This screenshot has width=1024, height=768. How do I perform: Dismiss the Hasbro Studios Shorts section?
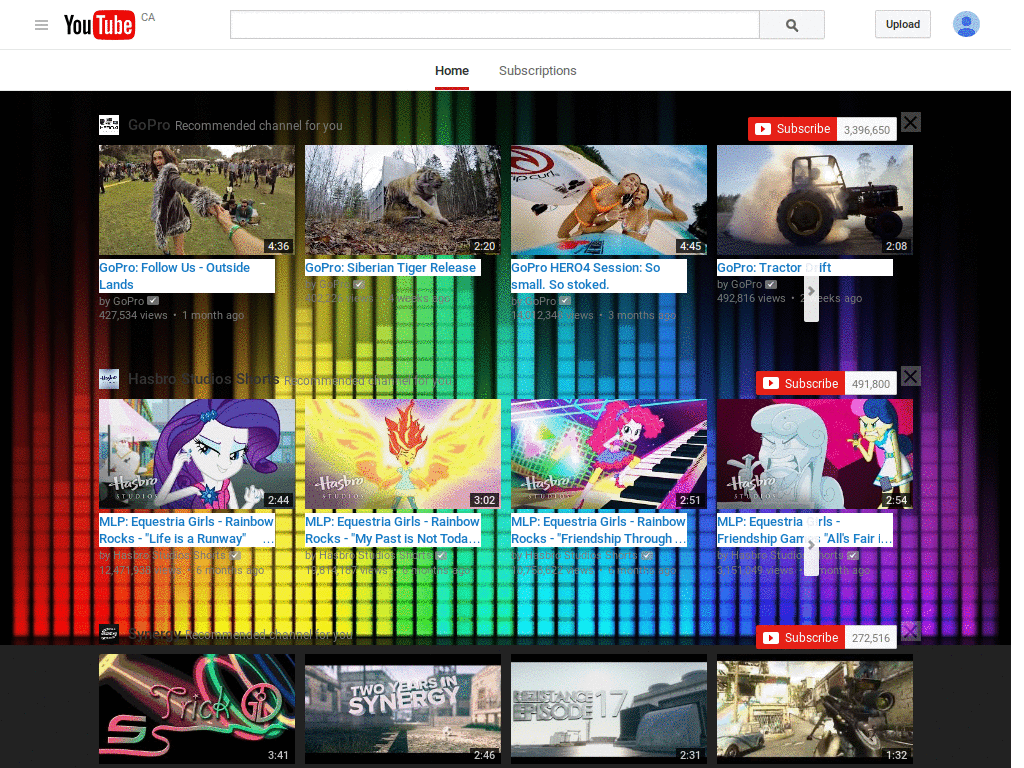pyautogui.click(x=910, y=376)
